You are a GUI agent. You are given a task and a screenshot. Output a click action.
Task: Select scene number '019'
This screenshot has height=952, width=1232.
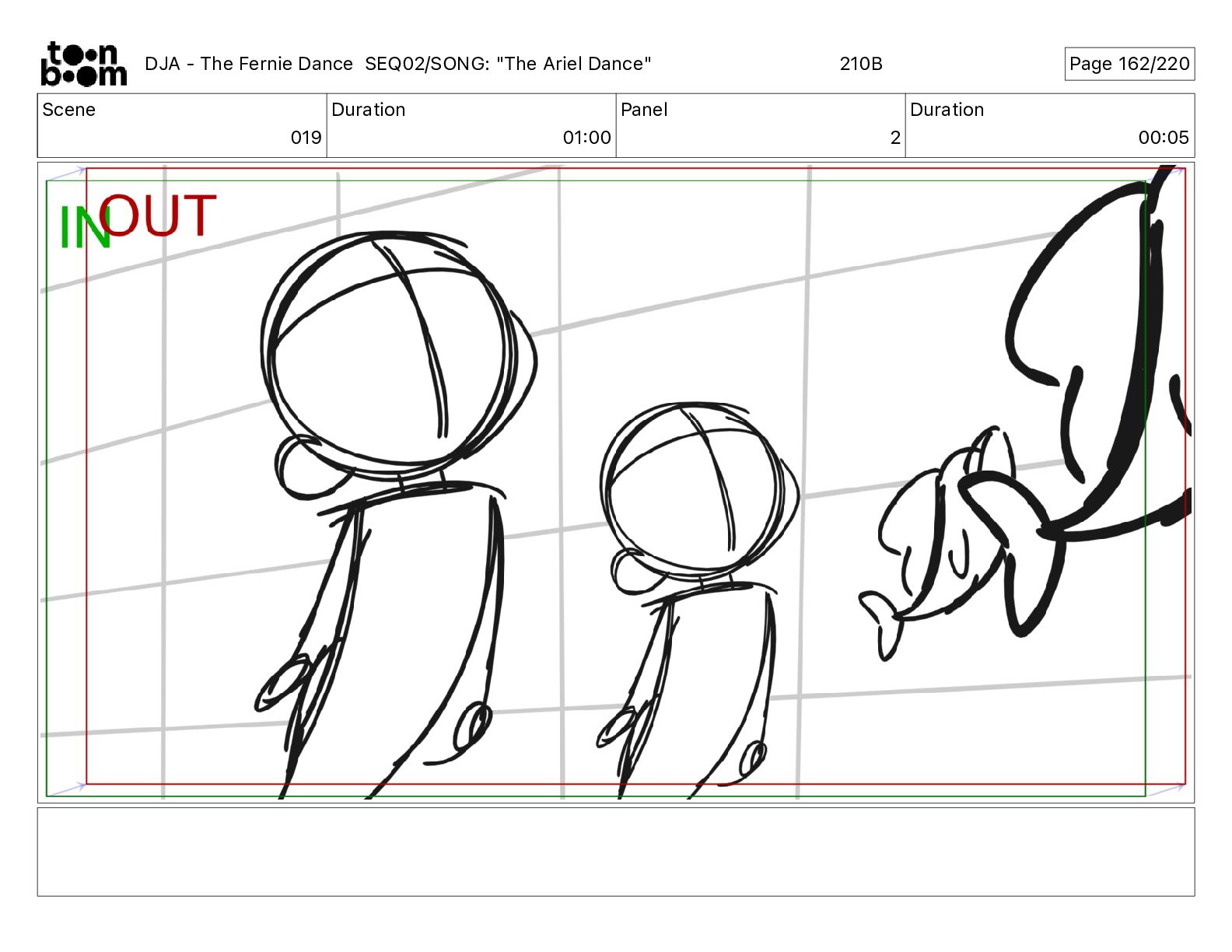pos(306,138)
